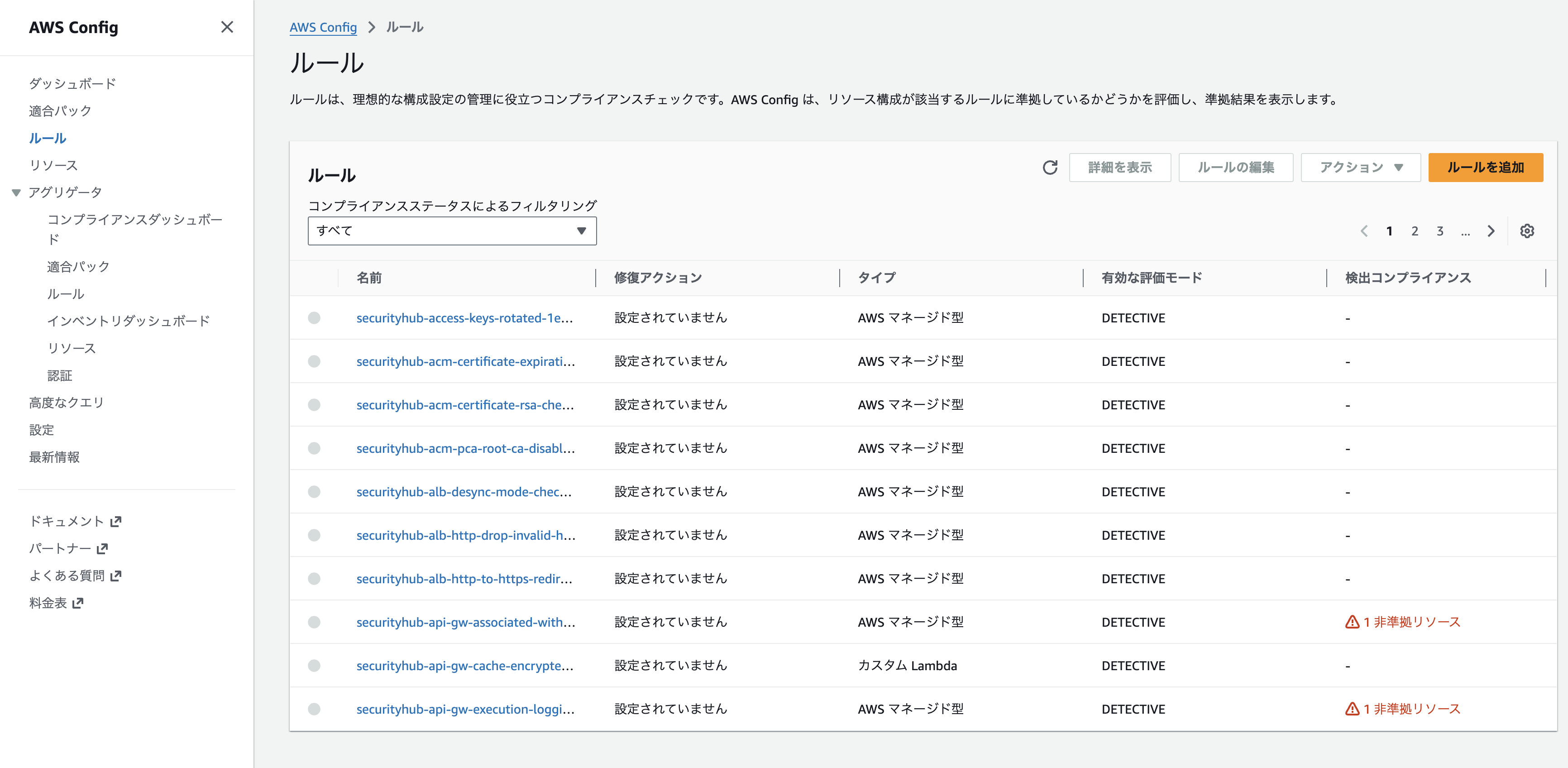Select securityhub-alb-desync-mode-check radio button
Image resolution: width=1568 pixels, height=768 pixels.
314,491
